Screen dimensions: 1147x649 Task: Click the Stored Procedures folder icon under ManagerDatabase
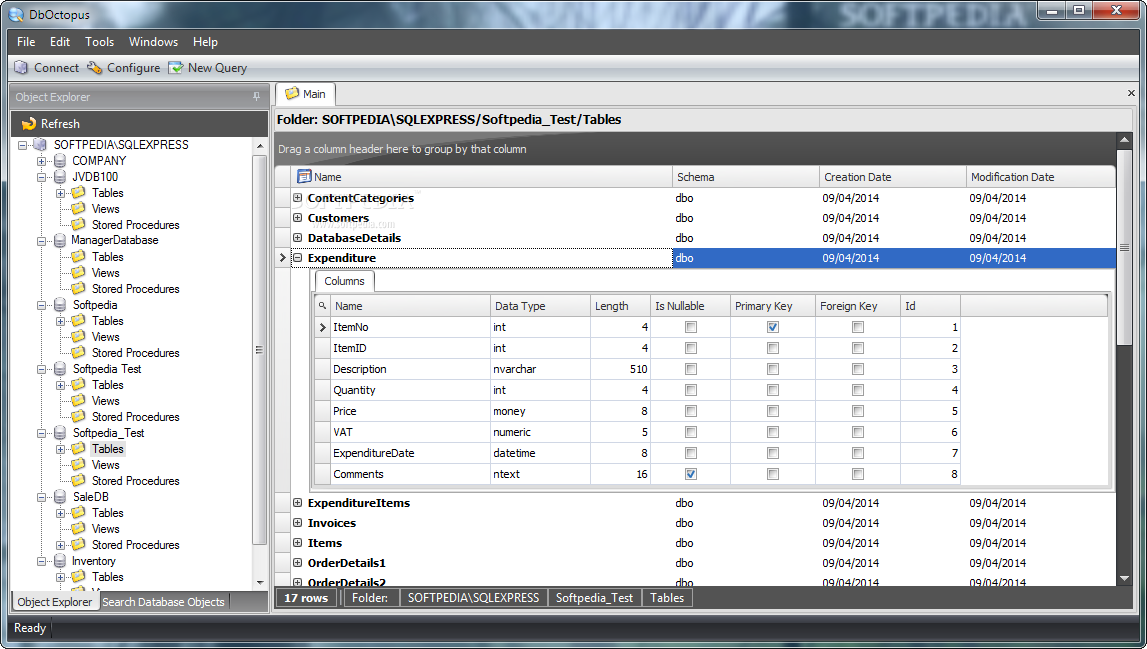click(78, 288)
